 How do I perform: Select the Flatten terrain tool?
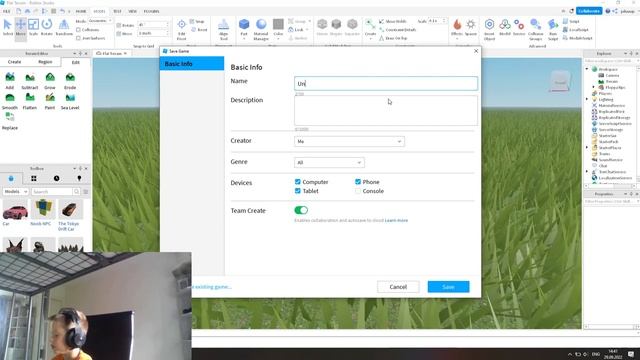coord(30,100)
